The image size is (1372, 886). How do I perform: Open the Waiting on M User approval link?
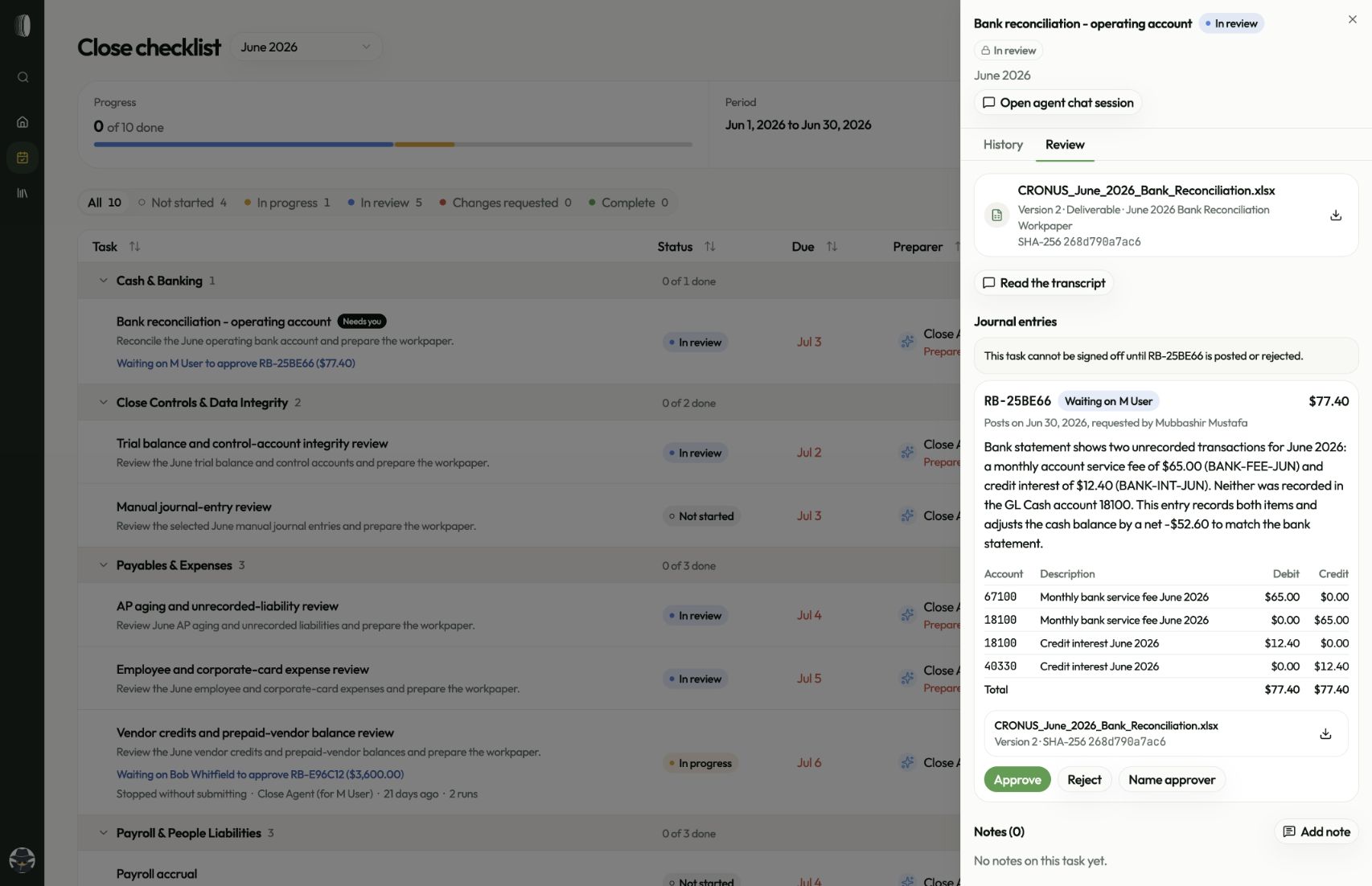(236, 363)
